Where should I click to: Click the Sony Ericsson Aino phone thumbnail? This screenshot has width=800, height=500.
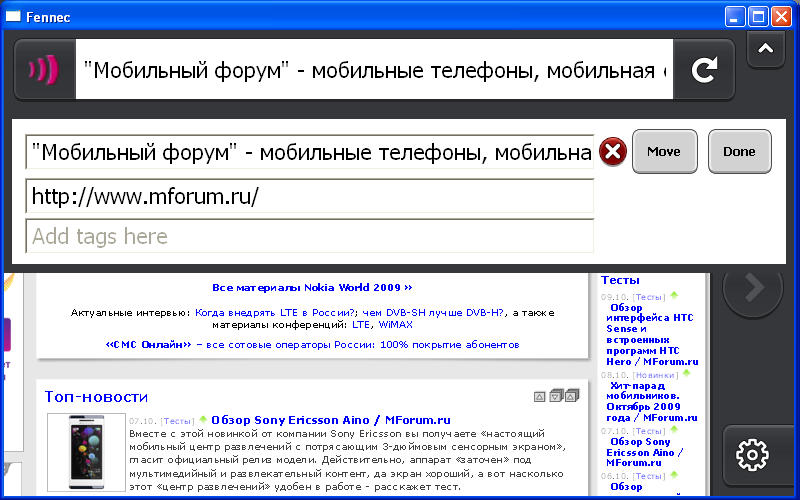coord(85,452)
